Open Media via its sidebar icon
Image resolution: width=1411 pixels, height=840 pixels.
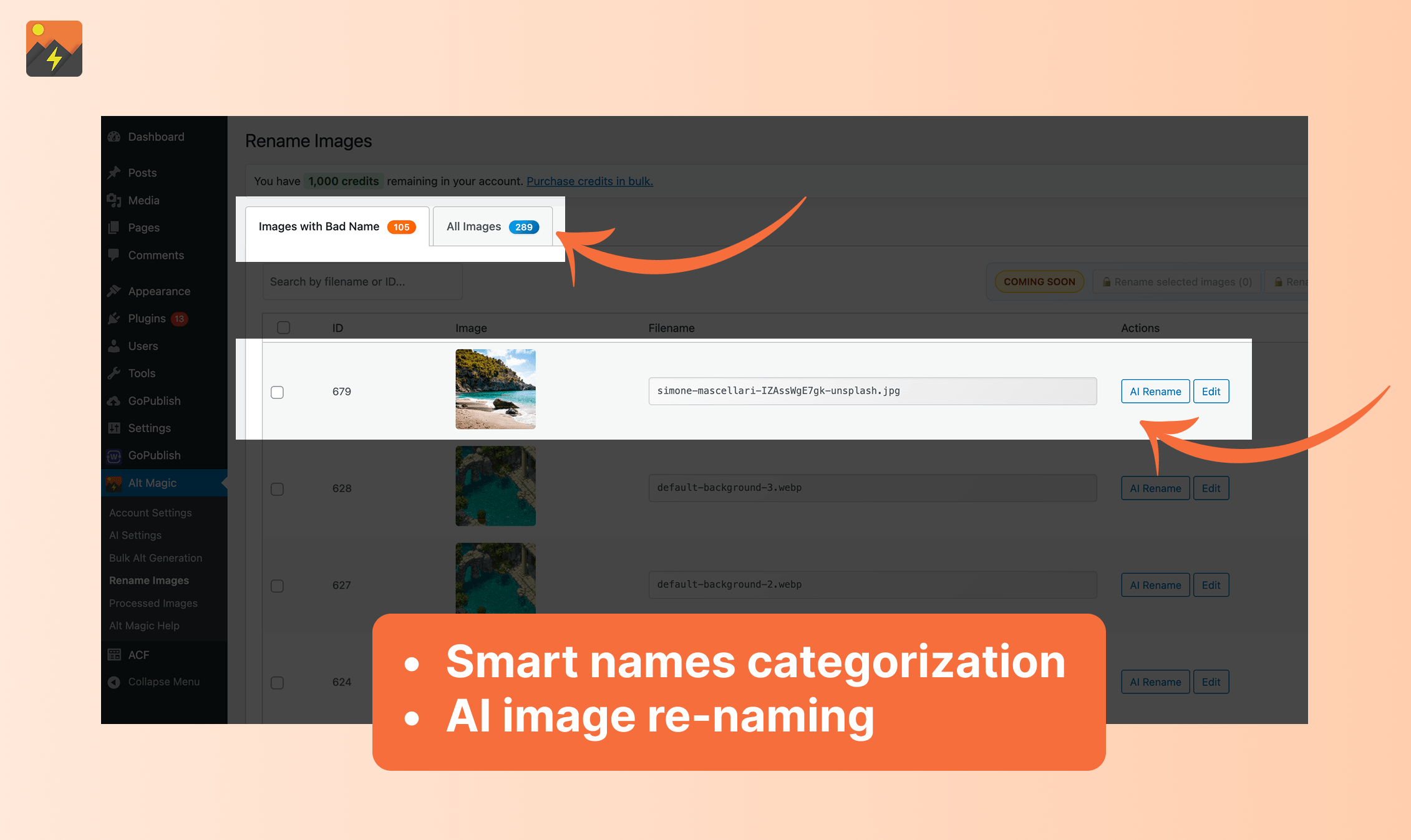click(114, 200)
